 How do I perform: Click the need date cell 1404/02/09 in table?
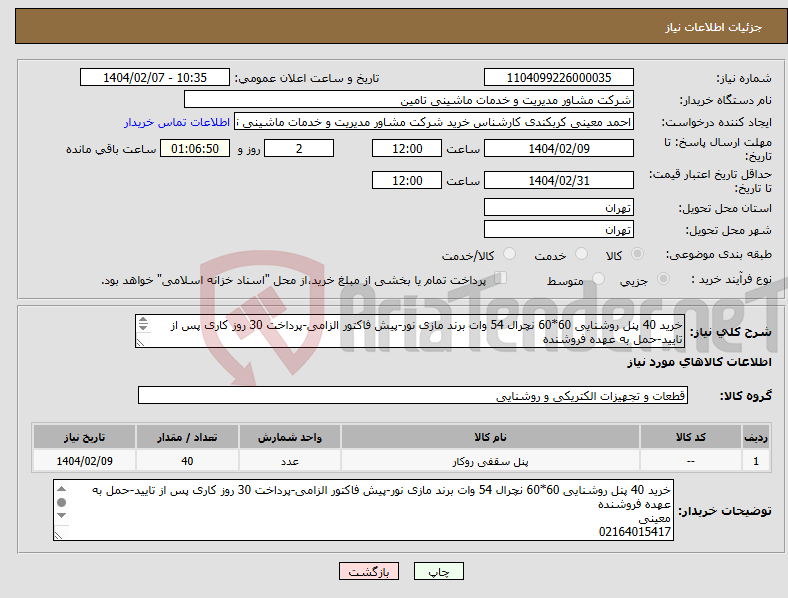click(x=84, y=461)
